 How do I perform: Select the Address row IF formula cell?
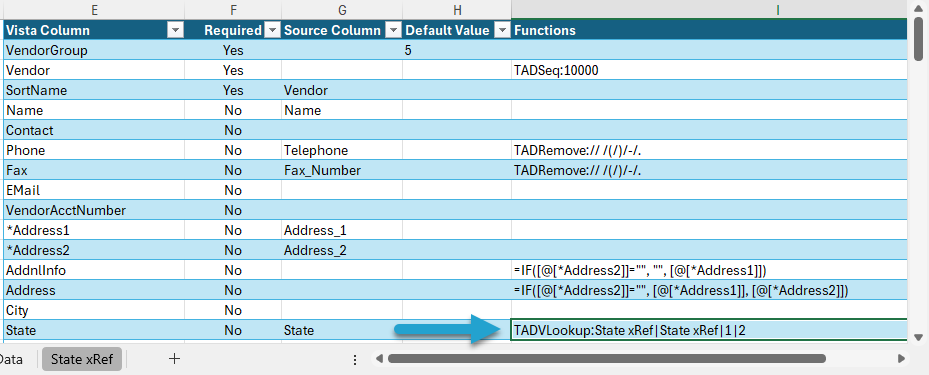tap(709, 290)
